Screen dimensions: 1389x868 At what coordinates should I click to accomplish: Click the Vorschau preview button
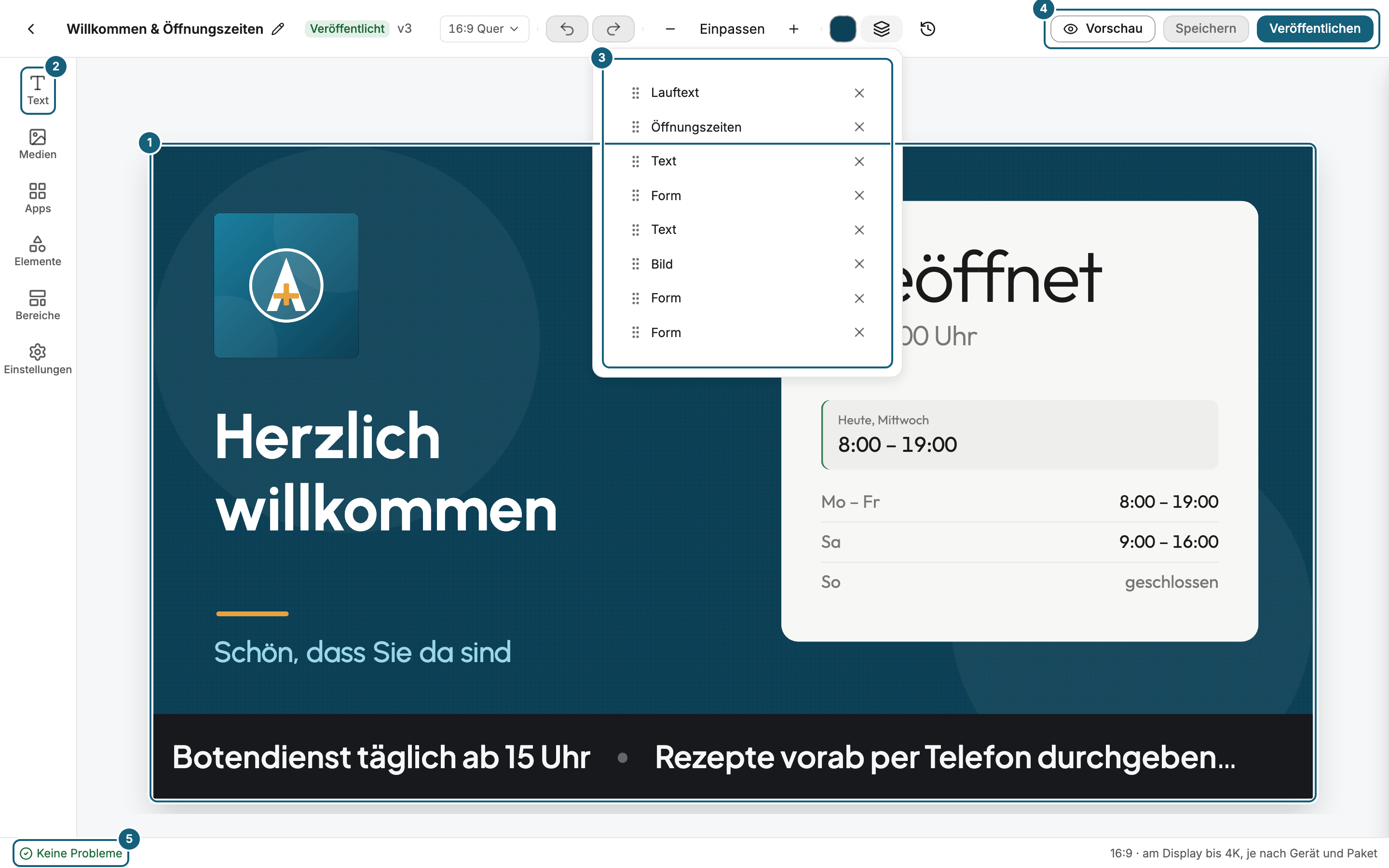tap(1103, 29)
